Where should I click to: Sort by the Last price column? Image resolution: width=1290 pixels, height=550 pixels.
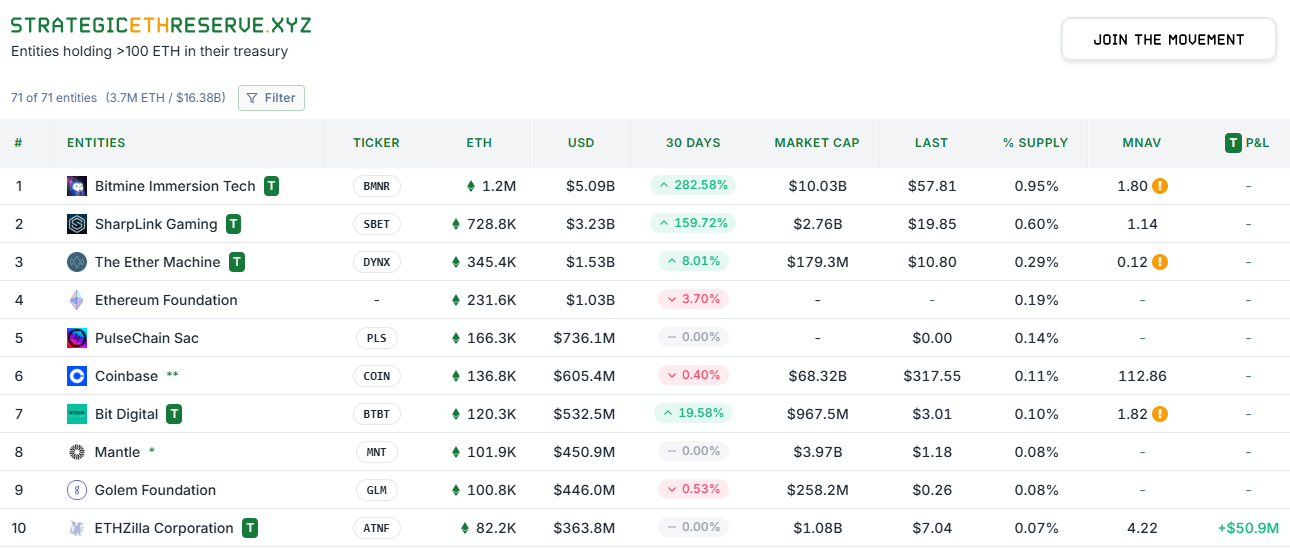(x=931, y=143)
